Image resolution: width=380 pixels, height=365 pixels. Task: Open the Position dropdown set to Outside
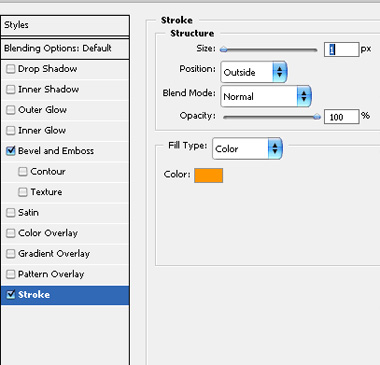pos(253,72)
